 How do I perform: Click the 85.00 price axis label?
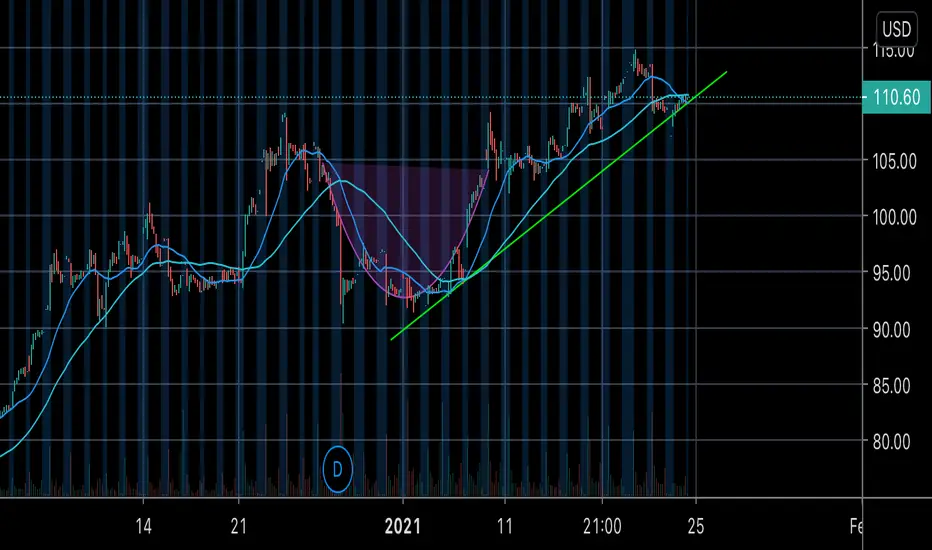point(892,386)
